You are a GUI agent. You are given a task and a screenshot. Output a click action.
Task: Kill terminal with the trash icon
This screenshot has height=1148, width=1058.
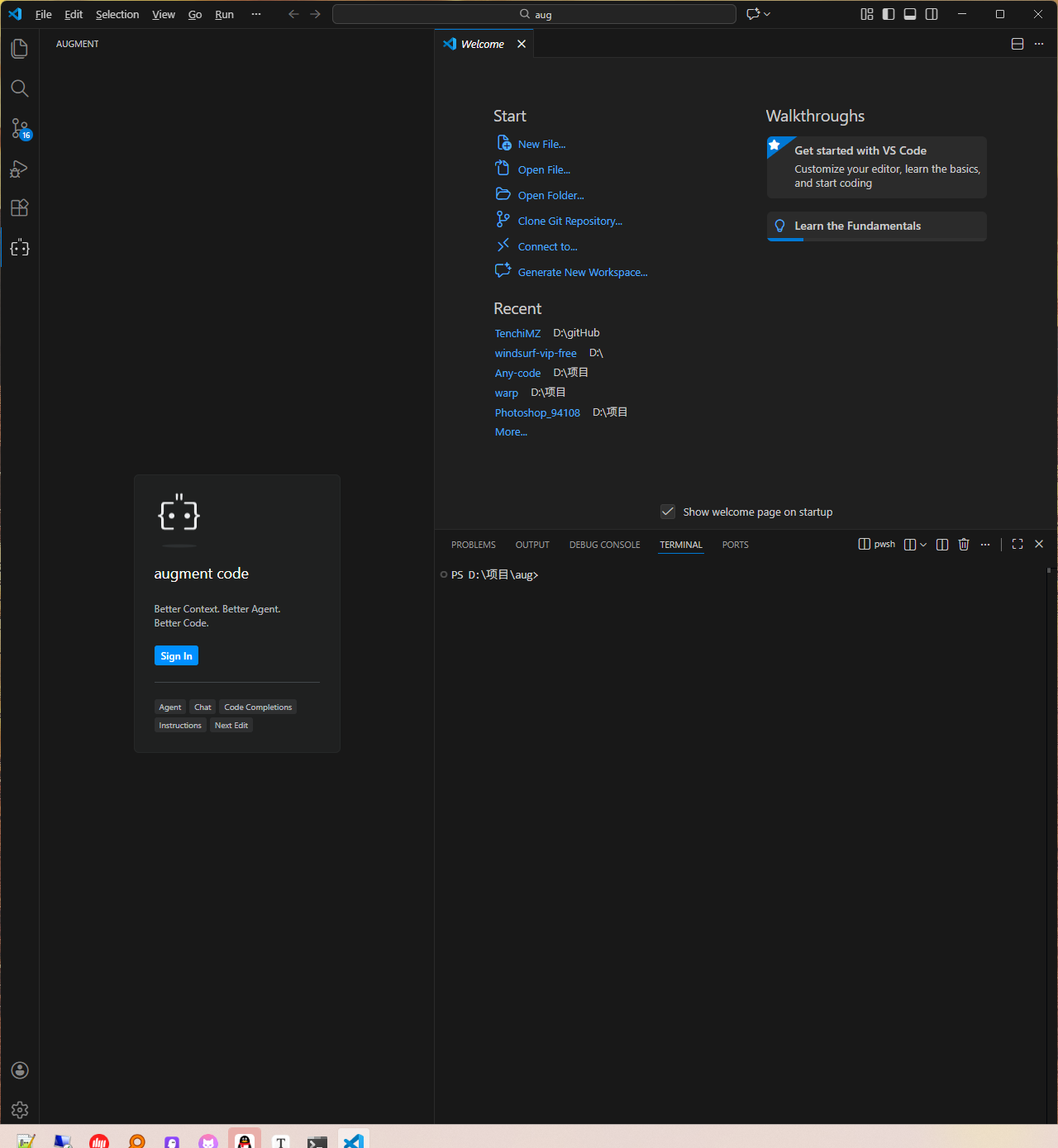[964, 544]
